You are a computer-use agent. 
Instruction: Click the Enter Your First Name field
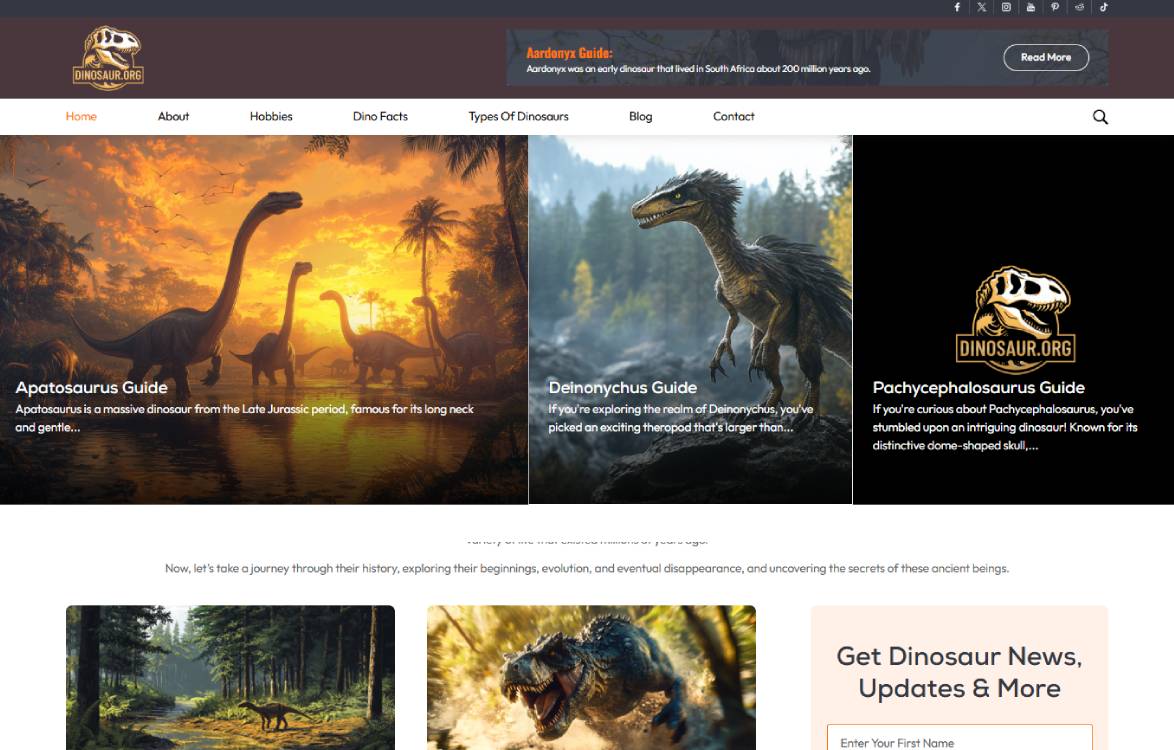click(959, 742)
